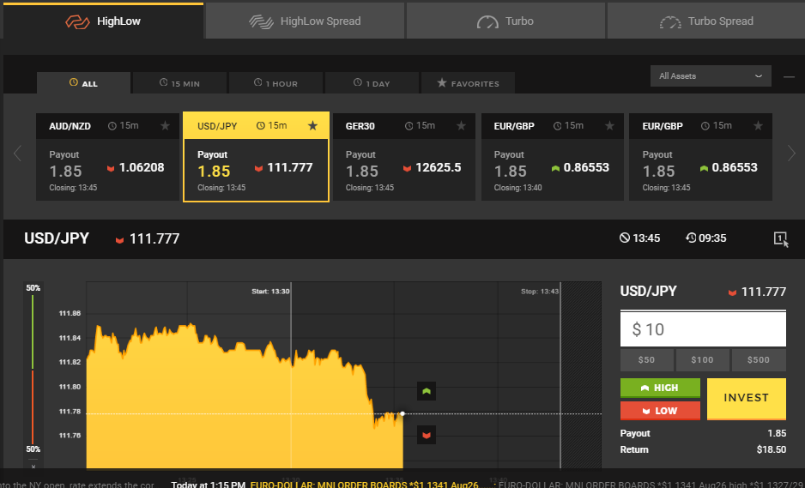The width and height of the screenshot is (805, 488).
Task: Select the USD/JPY 15m card
Action: pos(256,157)
